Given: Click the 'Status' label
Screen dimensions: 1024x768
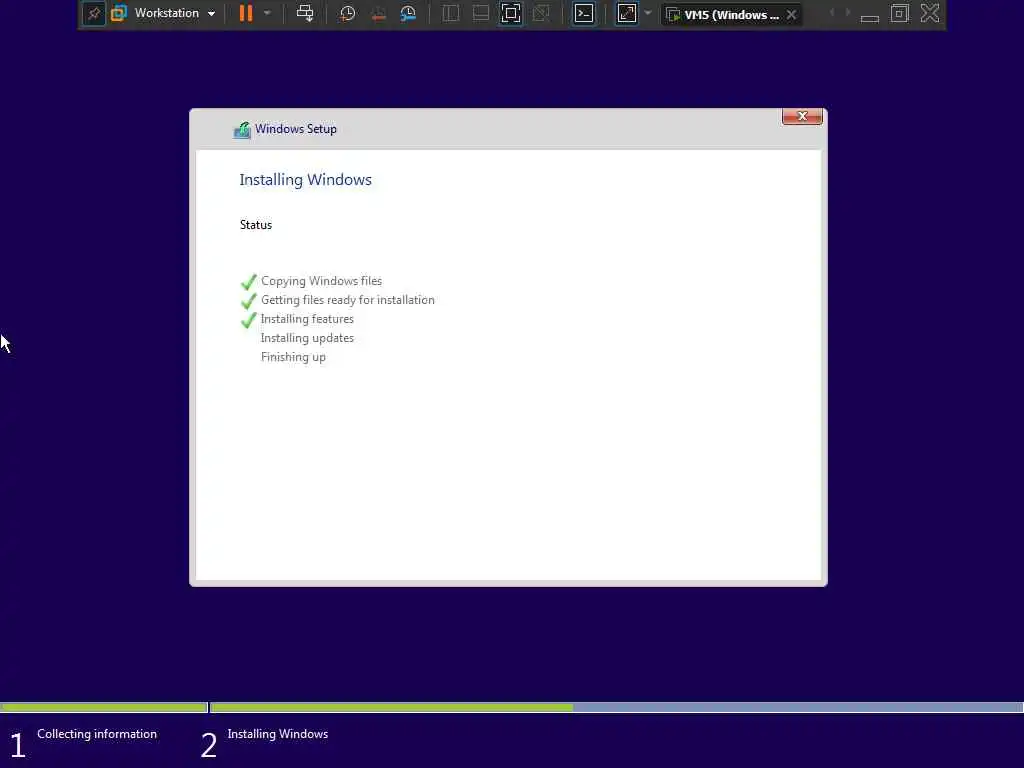Looking at the screenshot, I should [x=255, y=225].
